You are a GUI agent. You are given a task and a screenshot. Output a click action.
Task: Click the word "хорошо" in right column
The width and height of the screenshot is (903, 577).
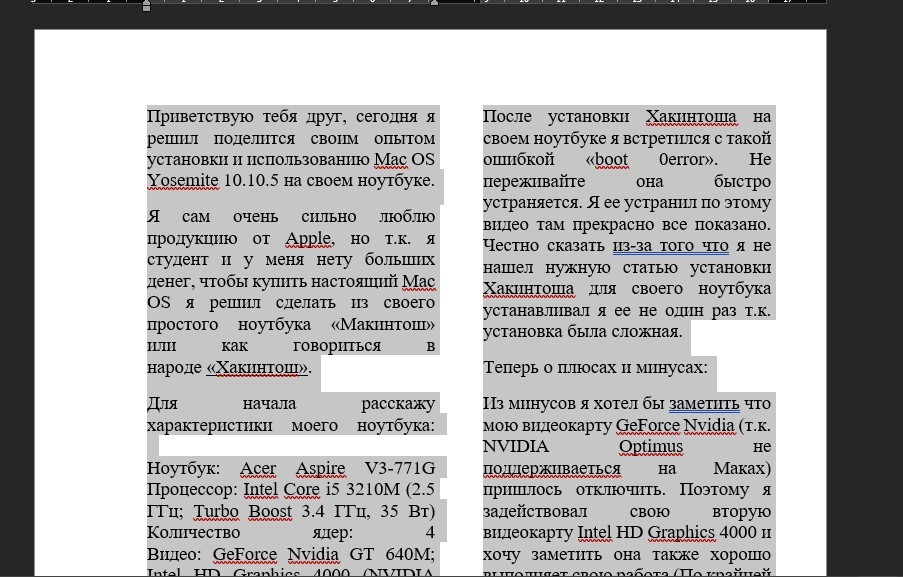[x=741, y=555]
